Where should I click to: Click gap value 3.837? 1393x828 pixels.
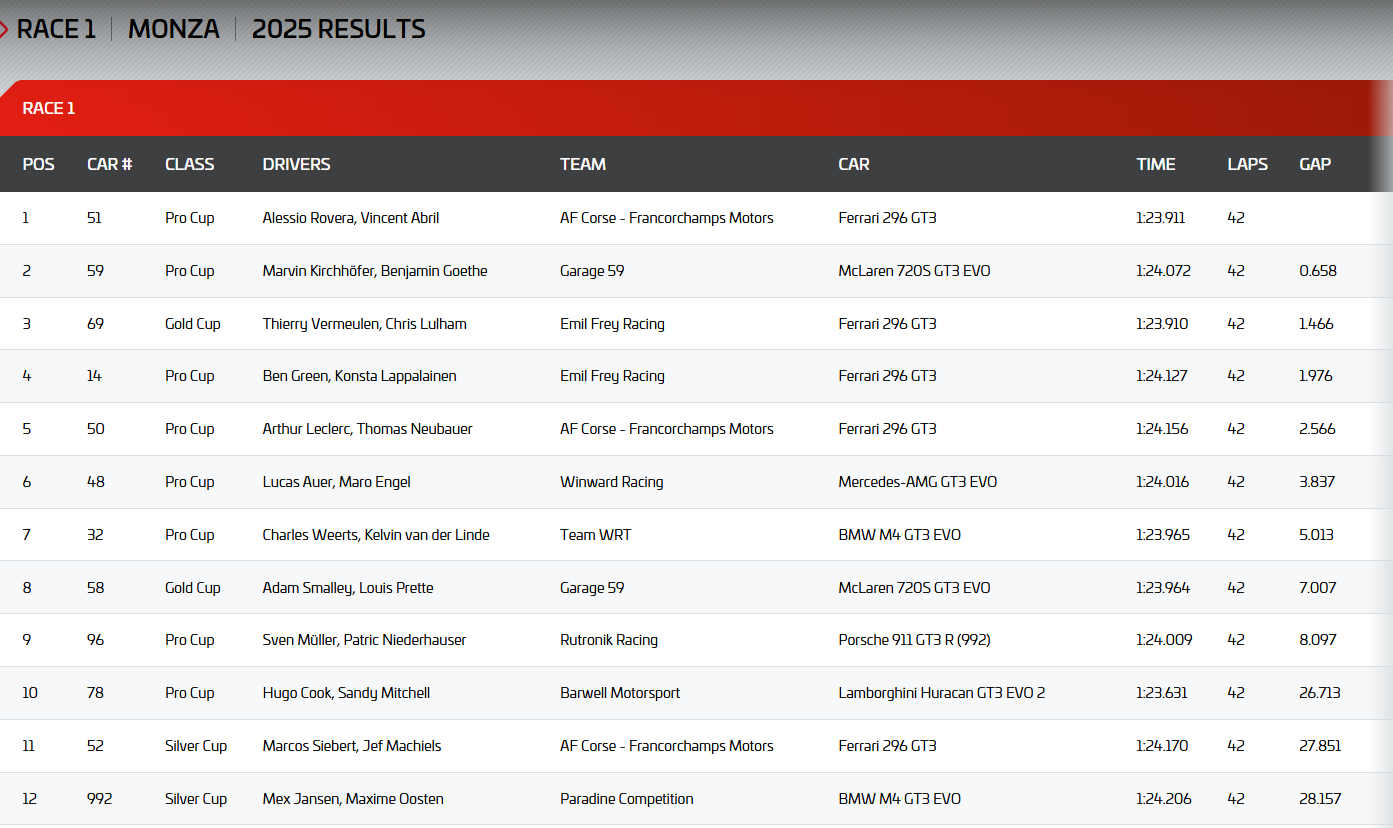1317,482
